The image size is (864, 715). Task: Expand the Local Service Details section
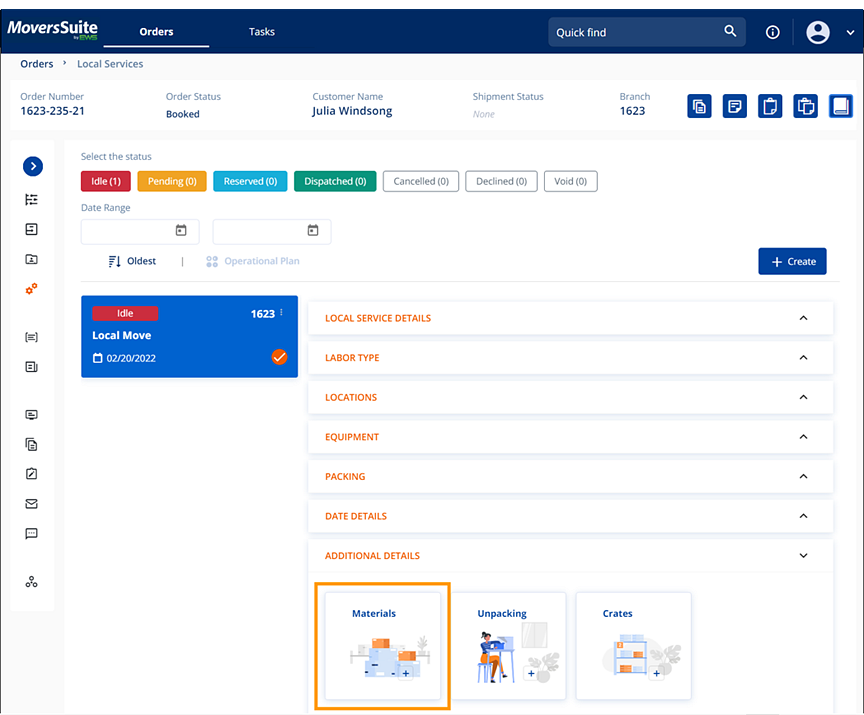click(570, 318)
